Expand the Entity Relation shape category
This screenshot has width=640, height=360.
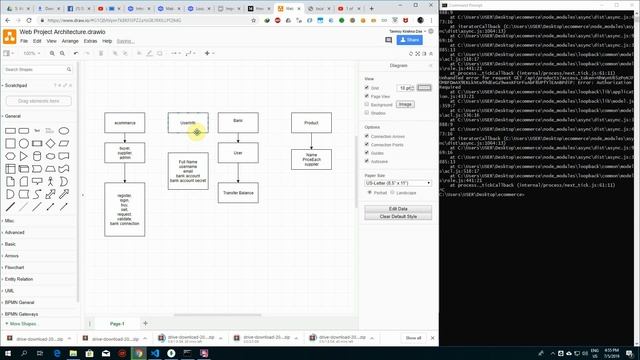pos(18,279)
